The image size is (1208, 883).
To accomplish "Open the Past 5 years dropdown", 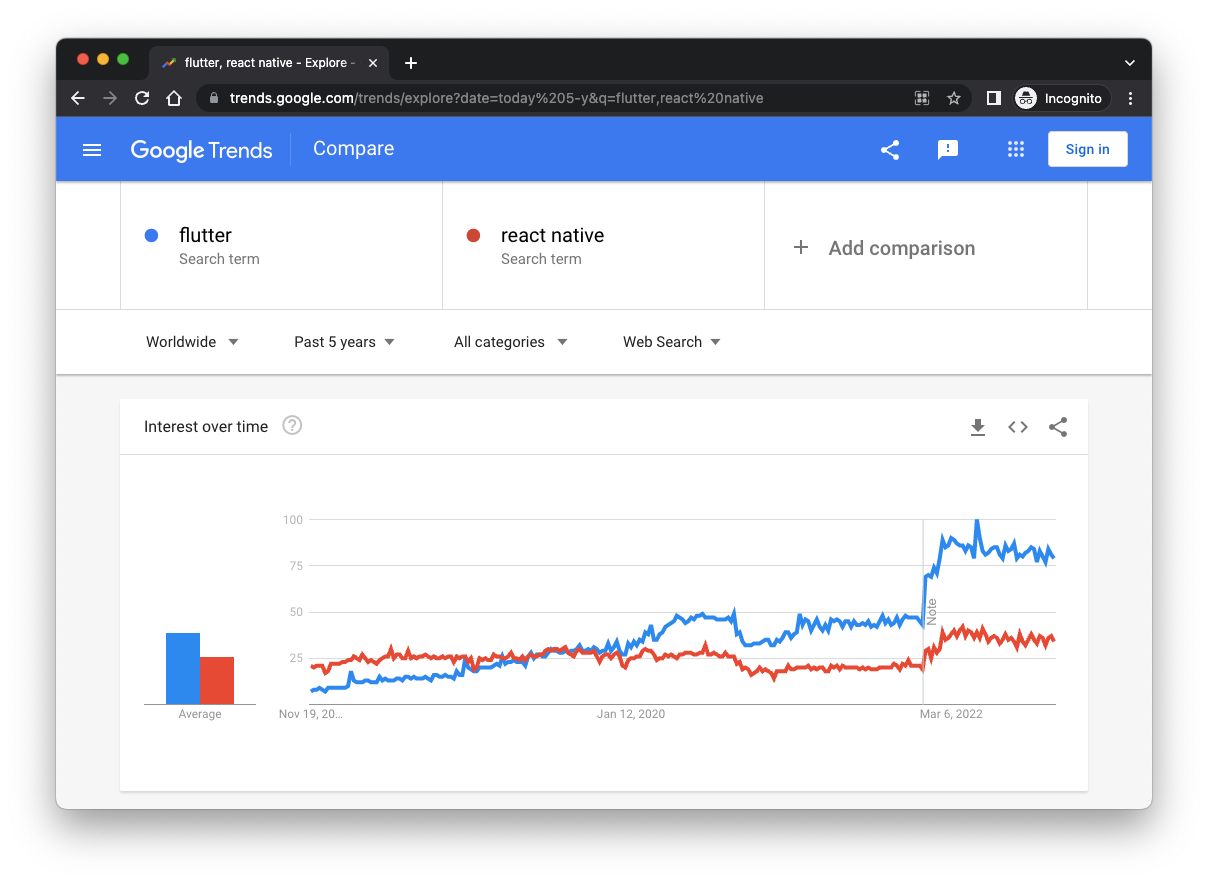I will click(x=344, y=342).
